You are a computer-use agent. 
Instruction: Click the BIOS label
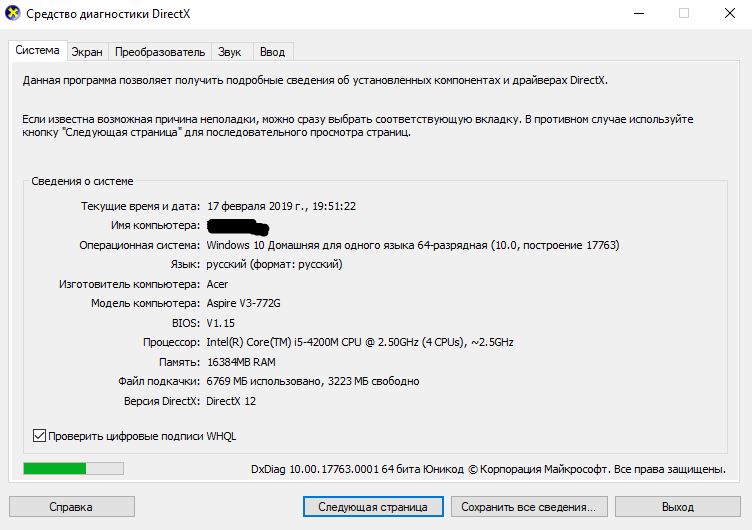(x=186, y=323)
